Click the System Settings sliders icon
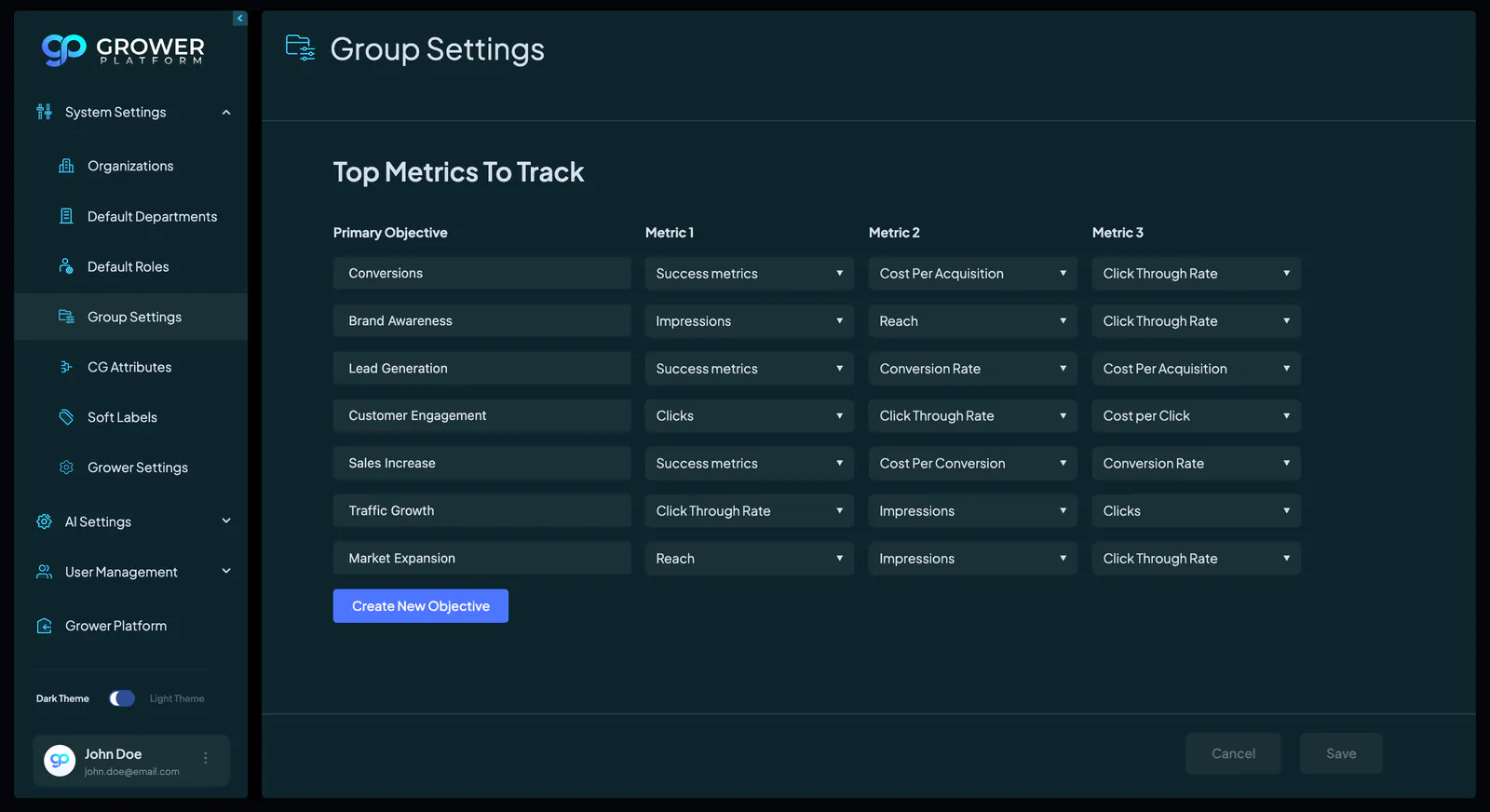Screen dimensions: 1490x812 click(44, 112)
